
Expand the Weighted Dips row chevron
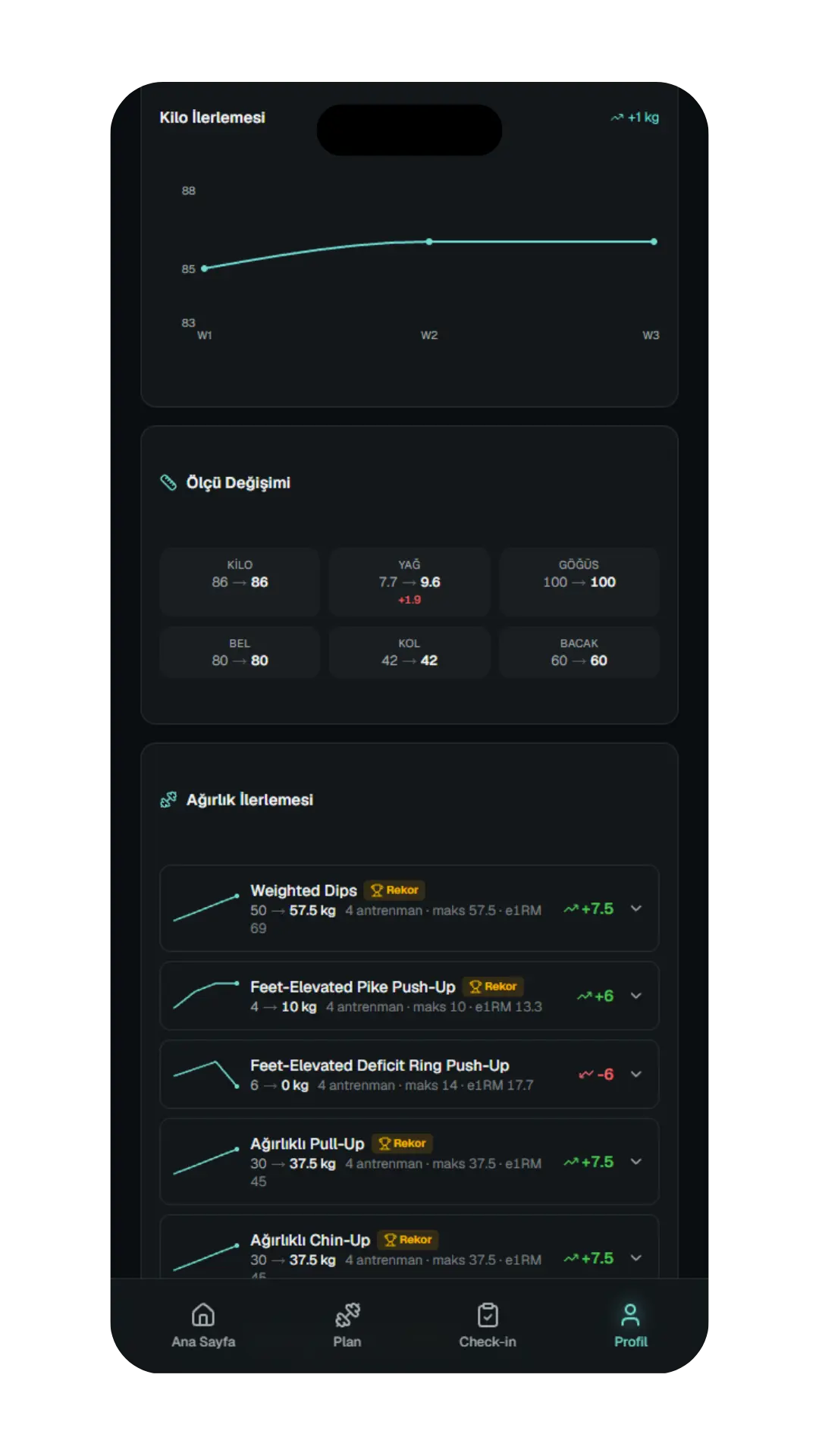click(636, 908)
